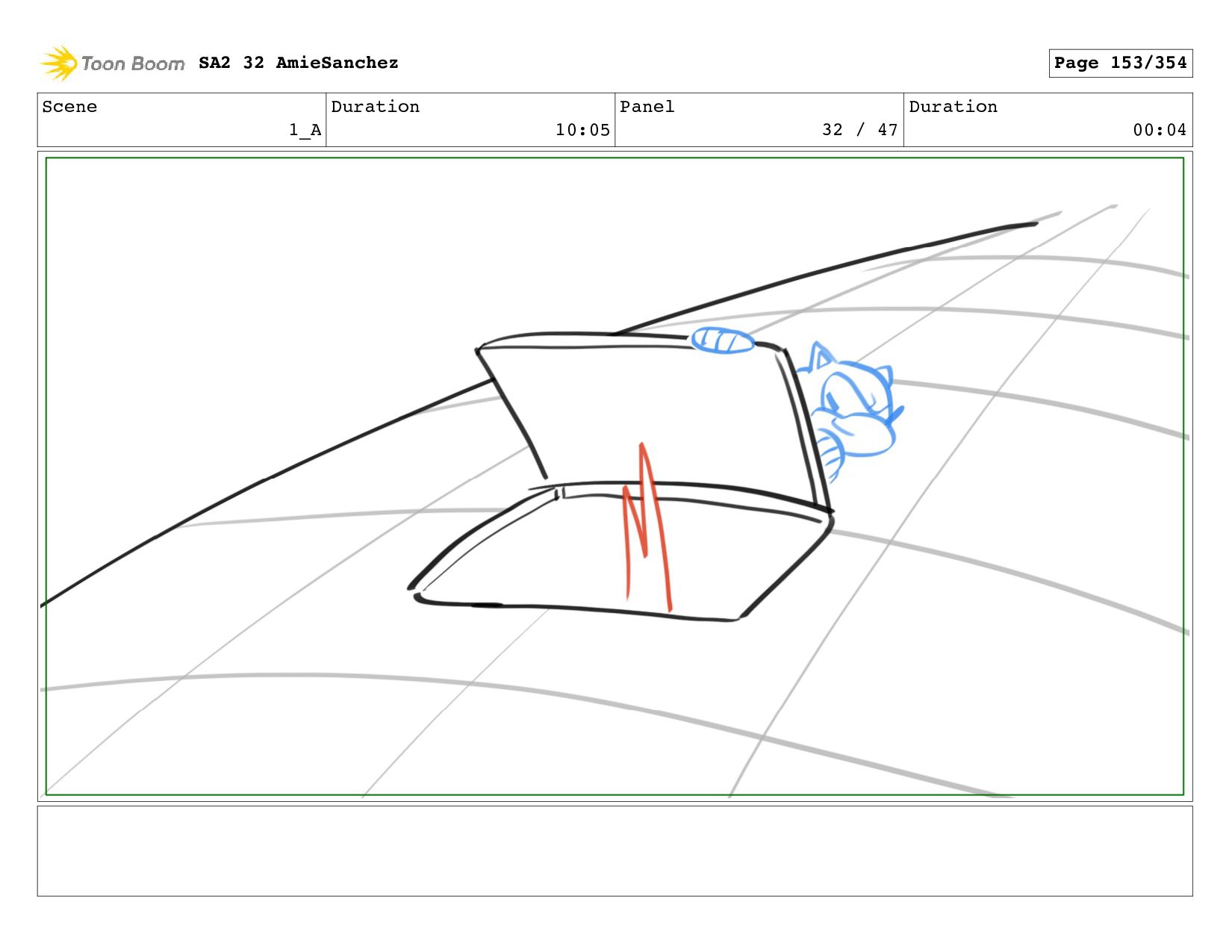The height and width of the screenshot is (952, 1232).
Task: Click the storyboard panel drawing thumbnail
Action: click(615, 476)
